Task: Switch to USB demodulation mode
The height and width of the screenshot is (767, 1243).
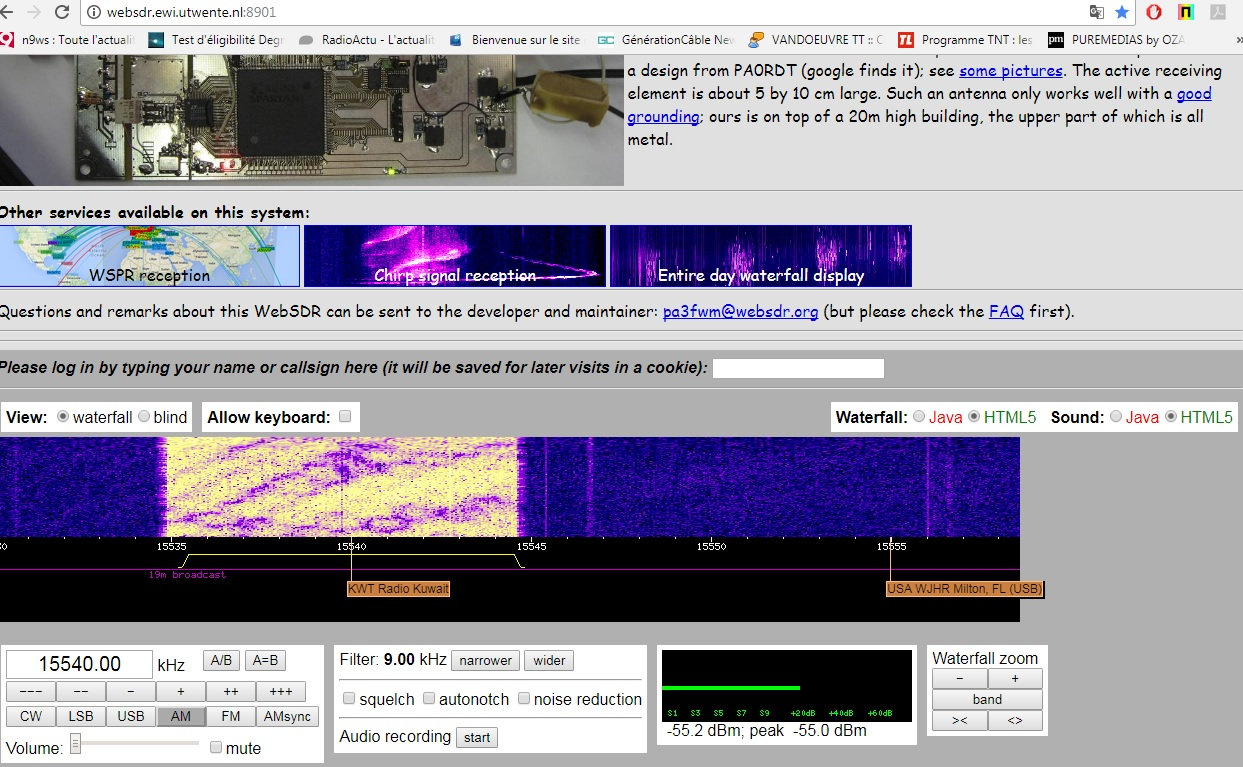Action: pyautogui.click(x=131, y=716)
